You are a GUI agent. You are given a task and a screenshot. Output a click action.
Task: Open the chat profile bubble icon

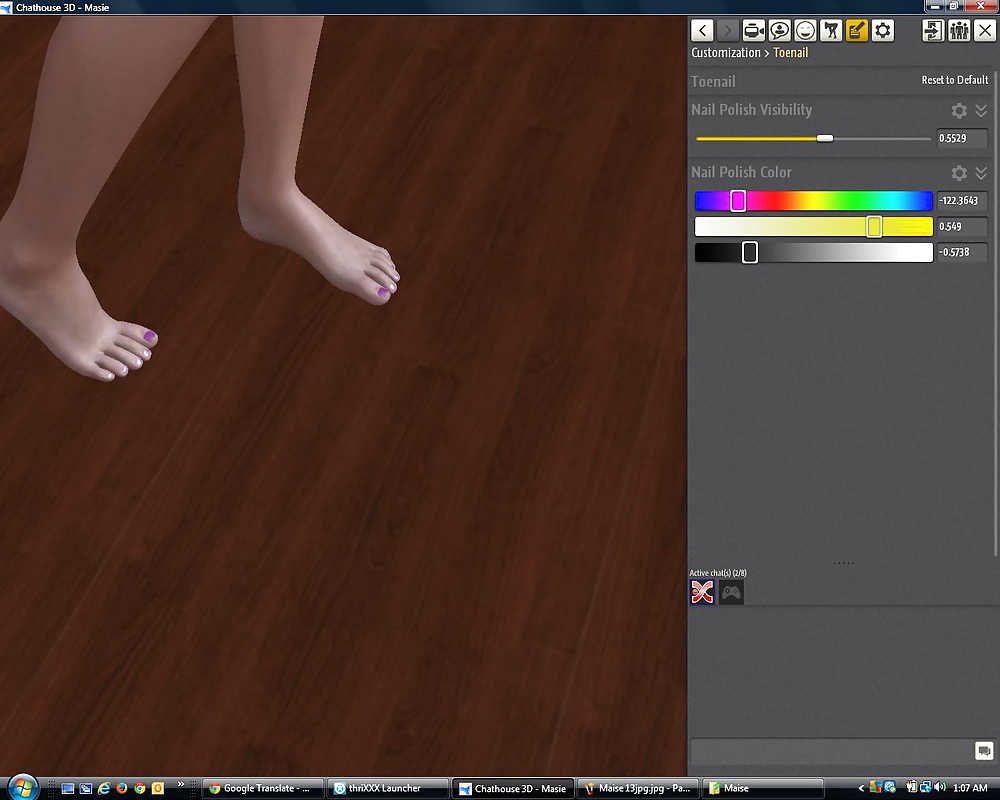pyautogui.click(x=779, y=31)
